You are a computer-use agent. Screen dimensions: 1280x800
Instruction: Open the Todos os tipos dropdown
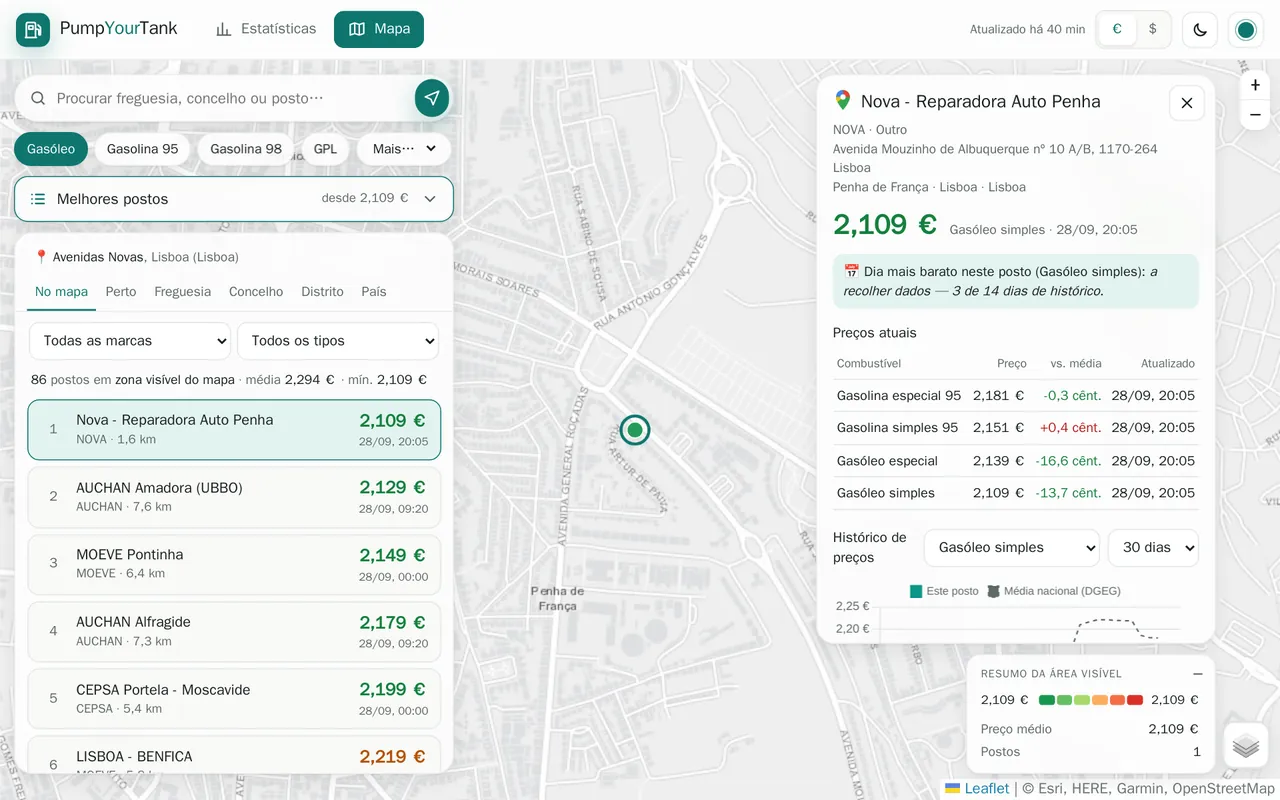(338, 341)
